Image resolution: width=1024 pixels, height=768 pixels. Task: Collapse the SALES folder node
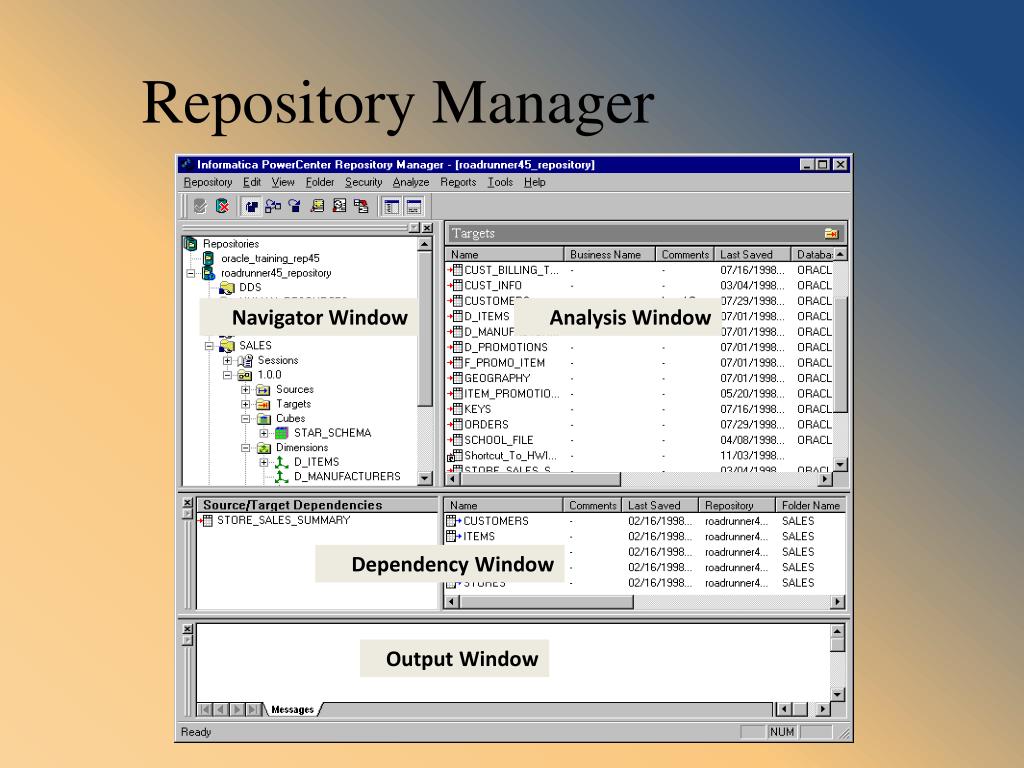click(x=209, y=346)
